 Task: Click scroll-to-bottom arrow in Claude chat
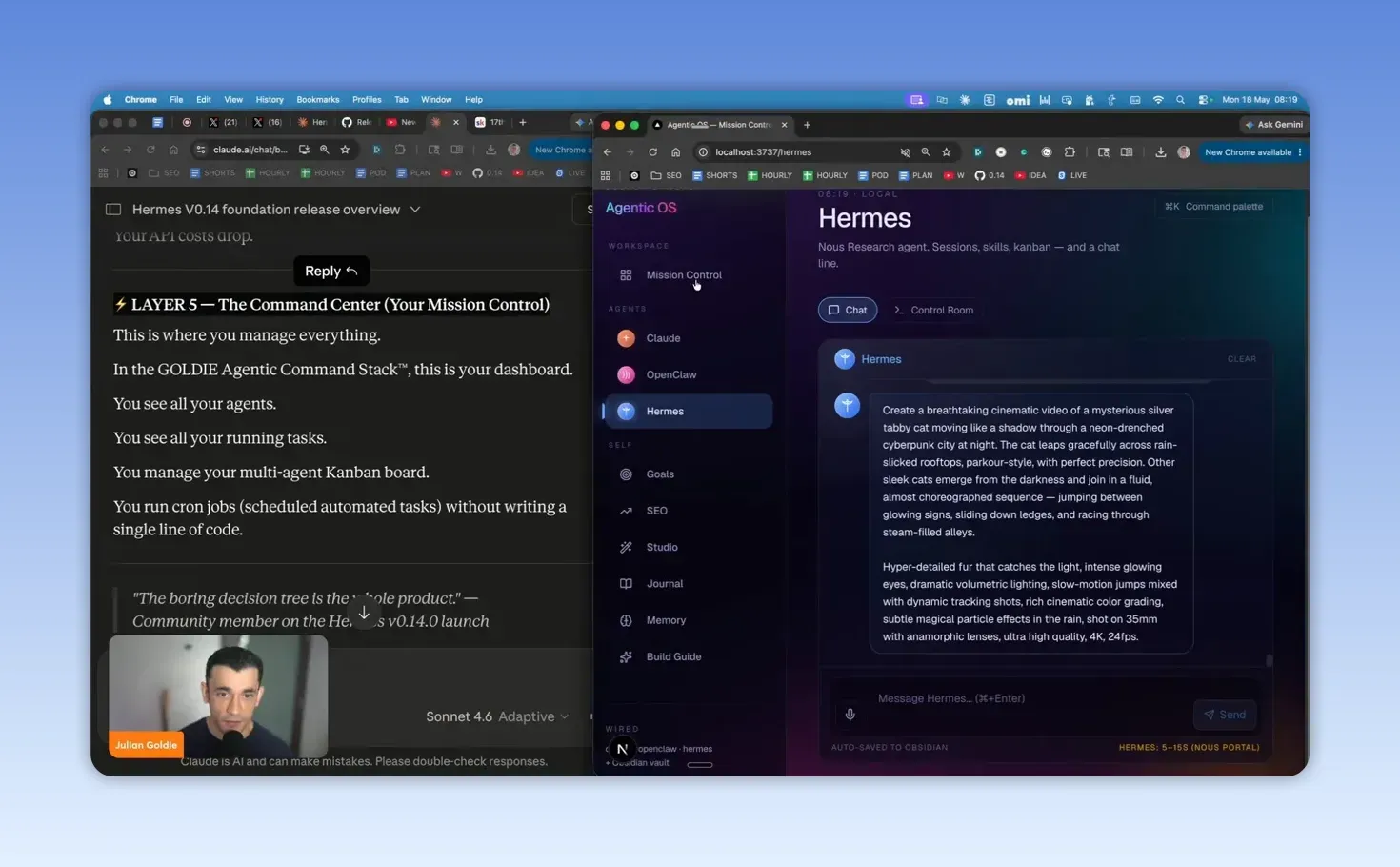click(364, 614)
